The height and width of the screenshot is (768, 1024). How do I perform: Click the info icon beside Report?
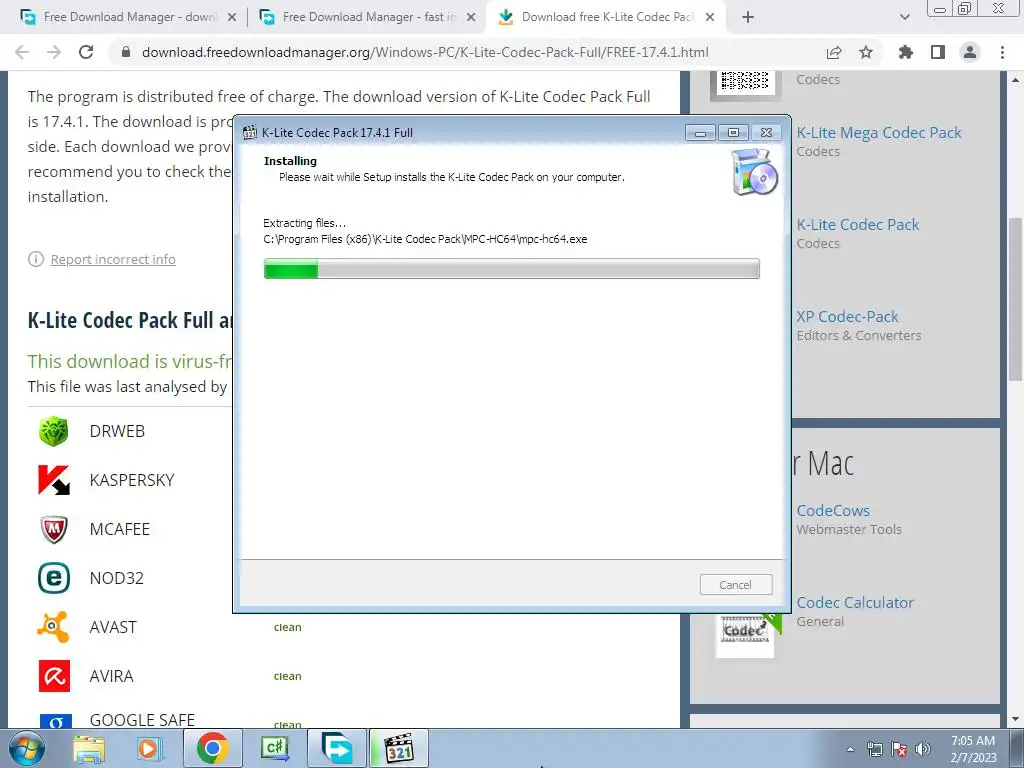click(x=35, y=259)
